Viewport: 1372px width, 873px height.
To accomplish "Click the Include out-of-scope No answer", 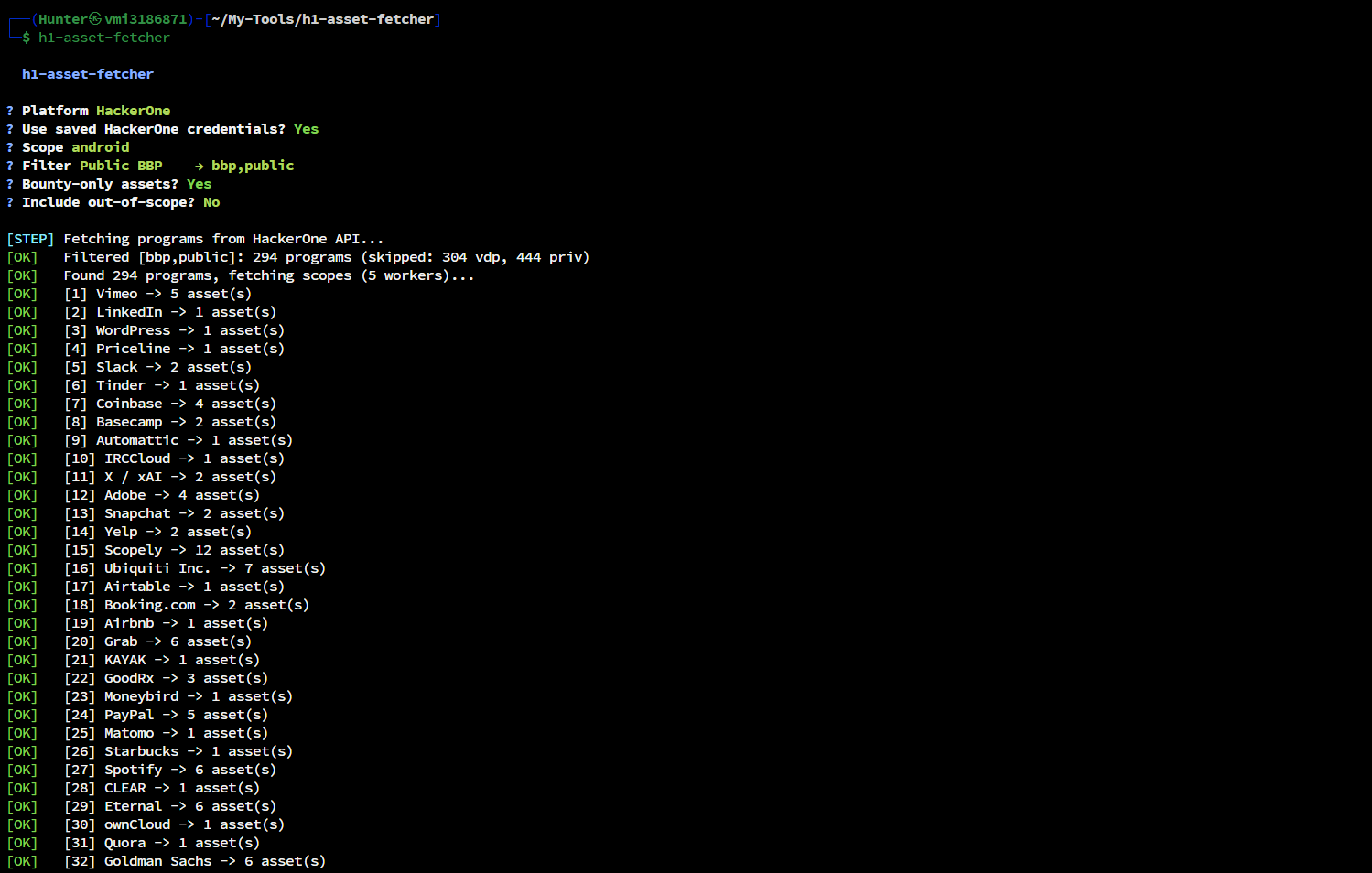I will pos(211,202).
